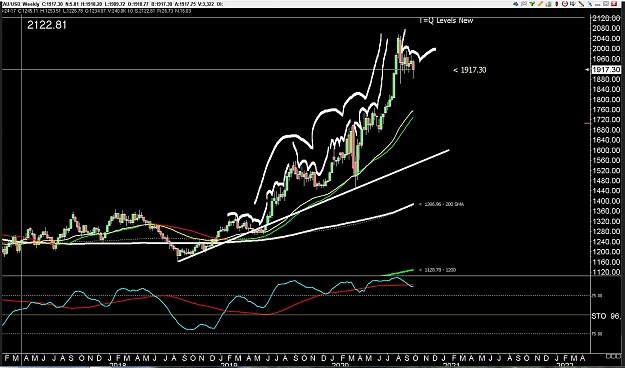Minimize the chart window
Screen dimensions: 625x368
pyautogui.click(x=597, y=4)
